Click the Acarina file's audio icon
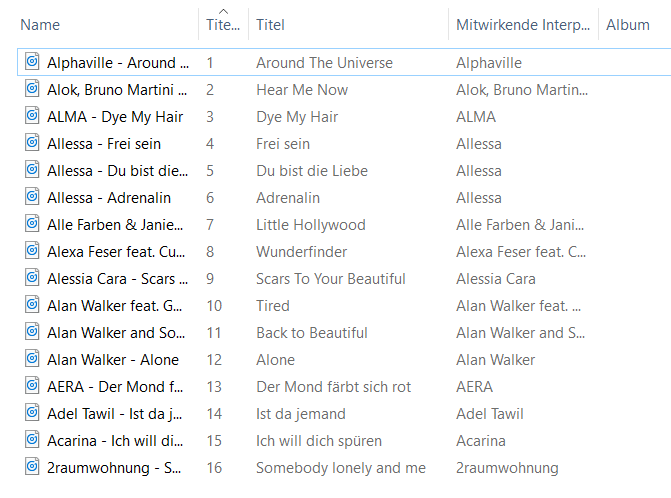The width and height of the screenshot is (671, 498). click(x=32, y=440)
